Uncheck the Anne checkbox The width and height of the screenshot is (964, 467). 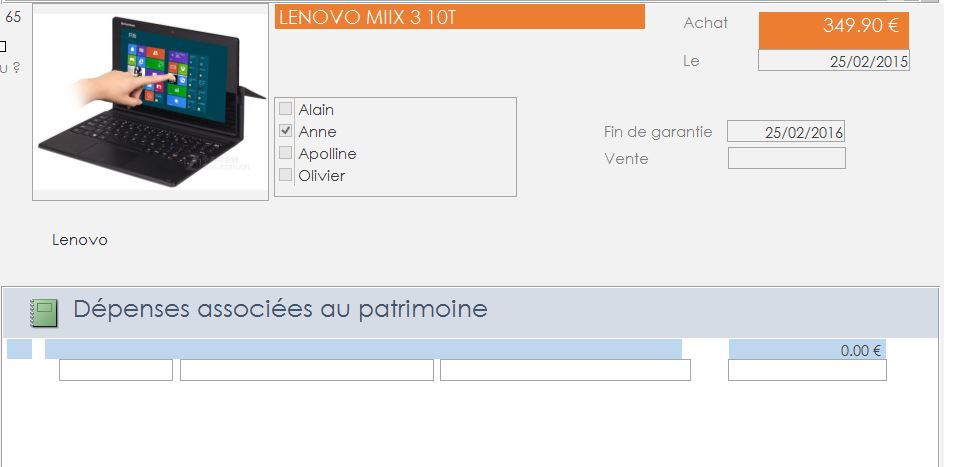point(286,131)
